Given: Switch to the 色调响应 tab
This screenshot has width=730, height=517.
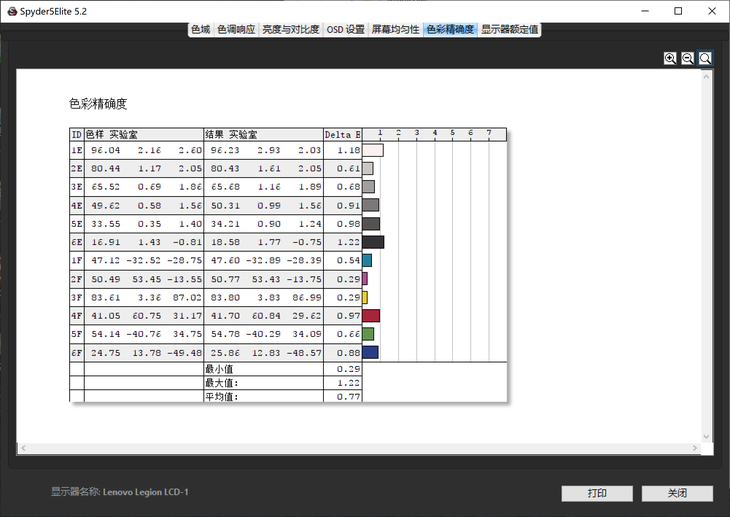Looking at the screenshot, I should [236, 29].
